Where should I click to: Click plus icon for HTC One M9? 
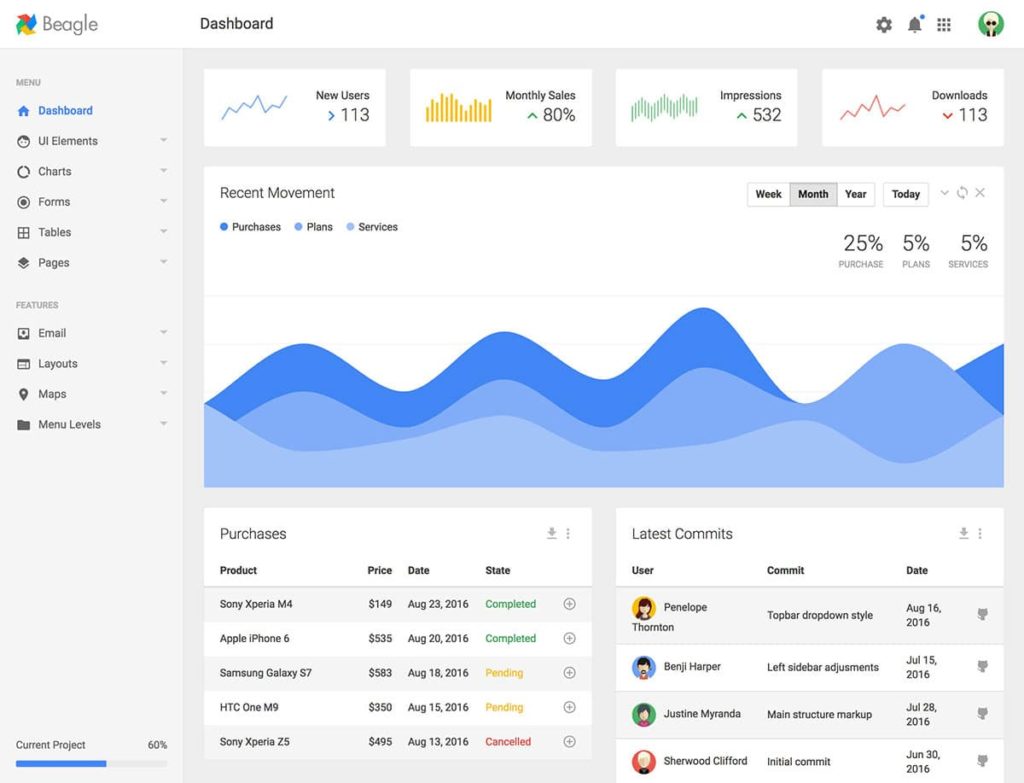(x=569, y=707)
